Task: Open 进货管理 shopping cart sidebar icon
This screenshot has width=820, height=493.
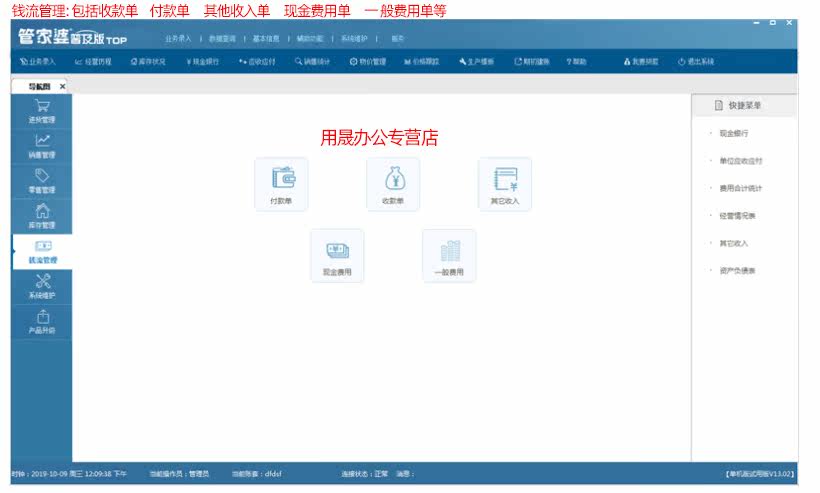Action: [42, 111]
